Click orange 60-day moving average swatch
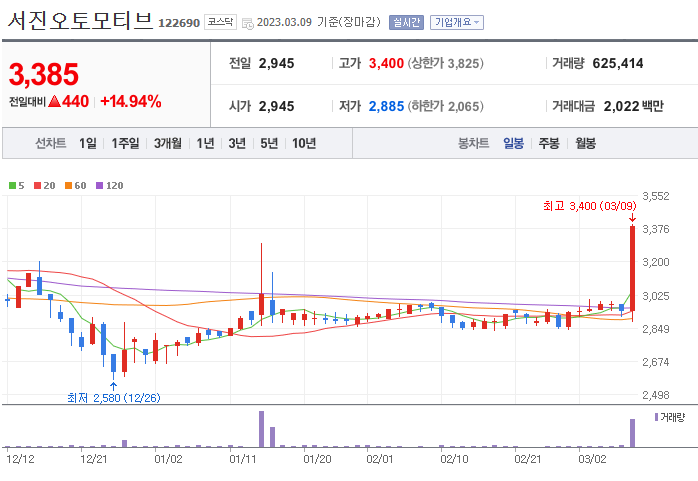 [68, 186]
